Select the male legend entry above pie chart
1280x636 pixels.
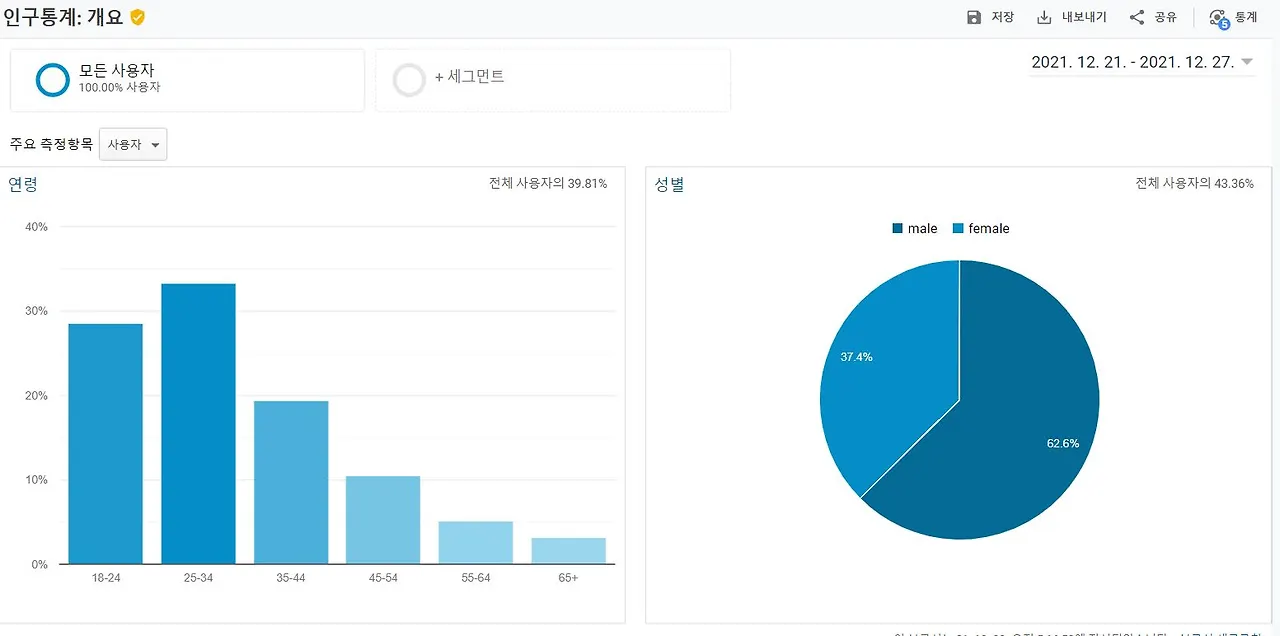click(x=914, y=228)
